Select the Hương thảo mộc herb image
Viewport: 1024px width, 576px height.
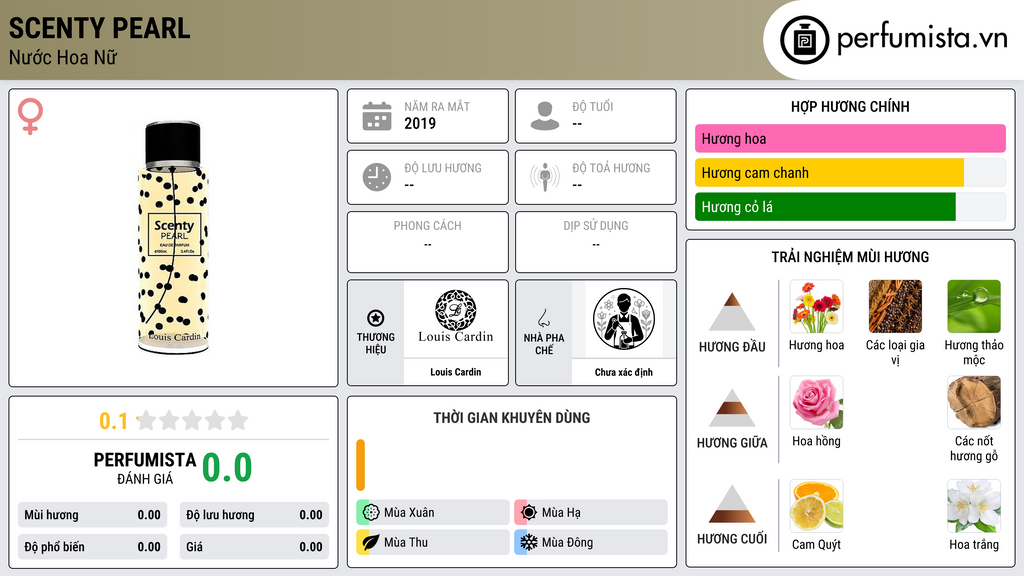tap(974, 307)
